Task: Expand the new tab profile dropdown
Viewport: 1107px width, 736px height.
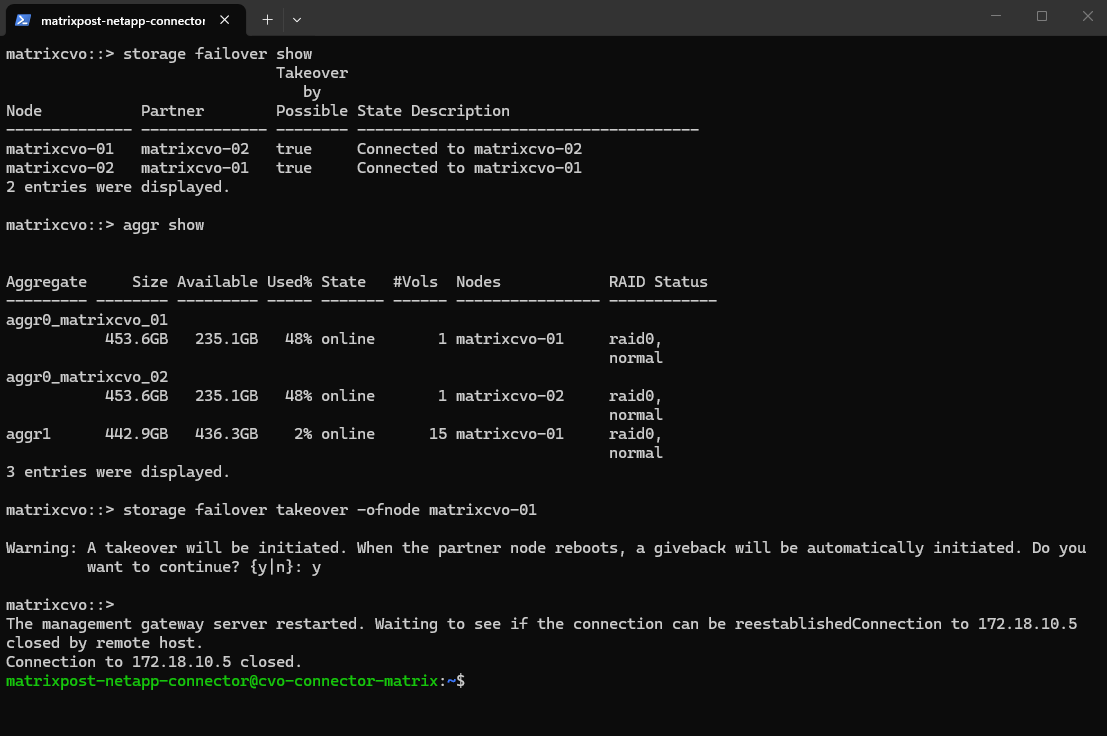Action: (297, 19)
